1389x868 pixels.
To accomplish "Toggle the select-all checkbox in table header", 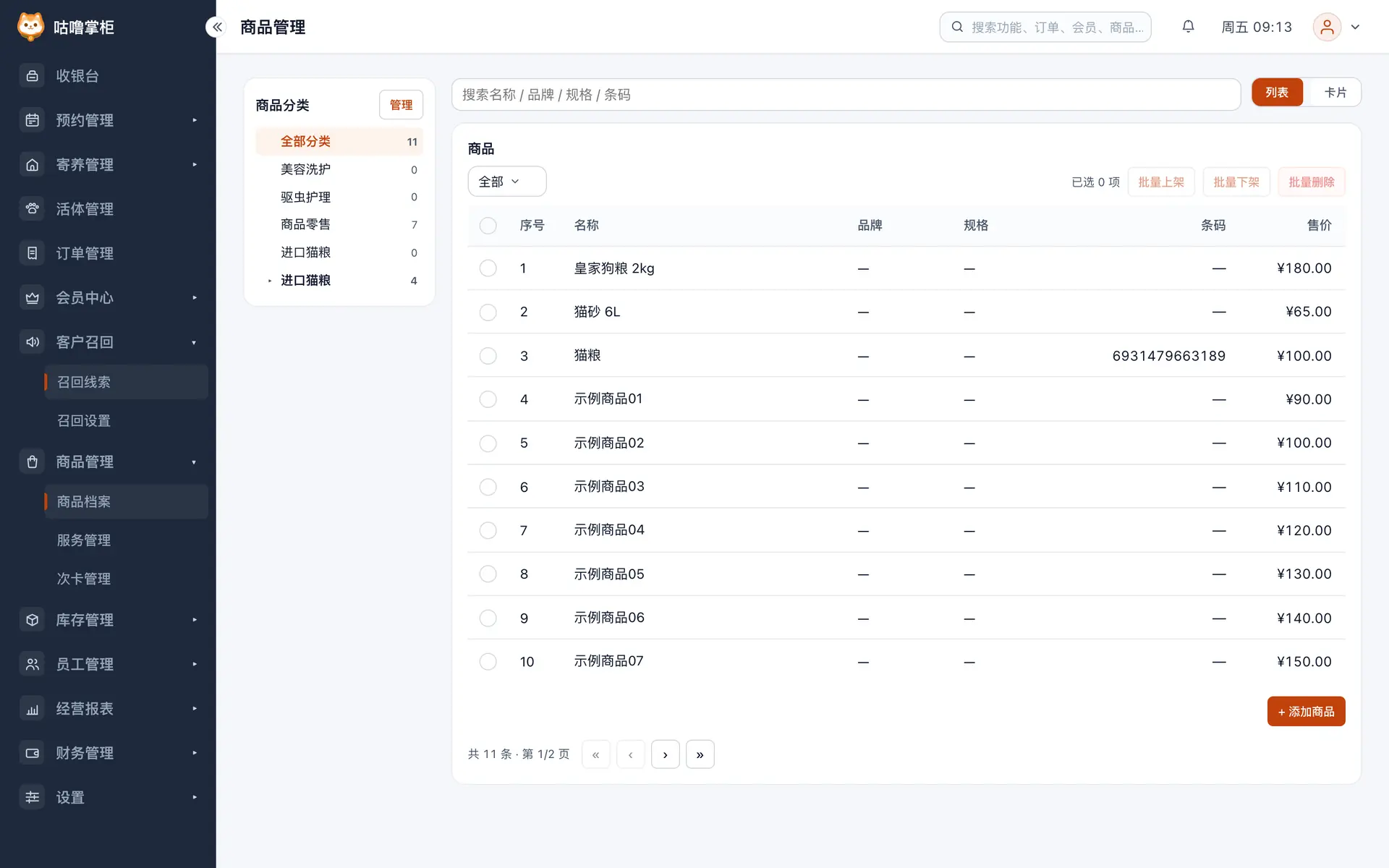I will click(x=488, y=226).
